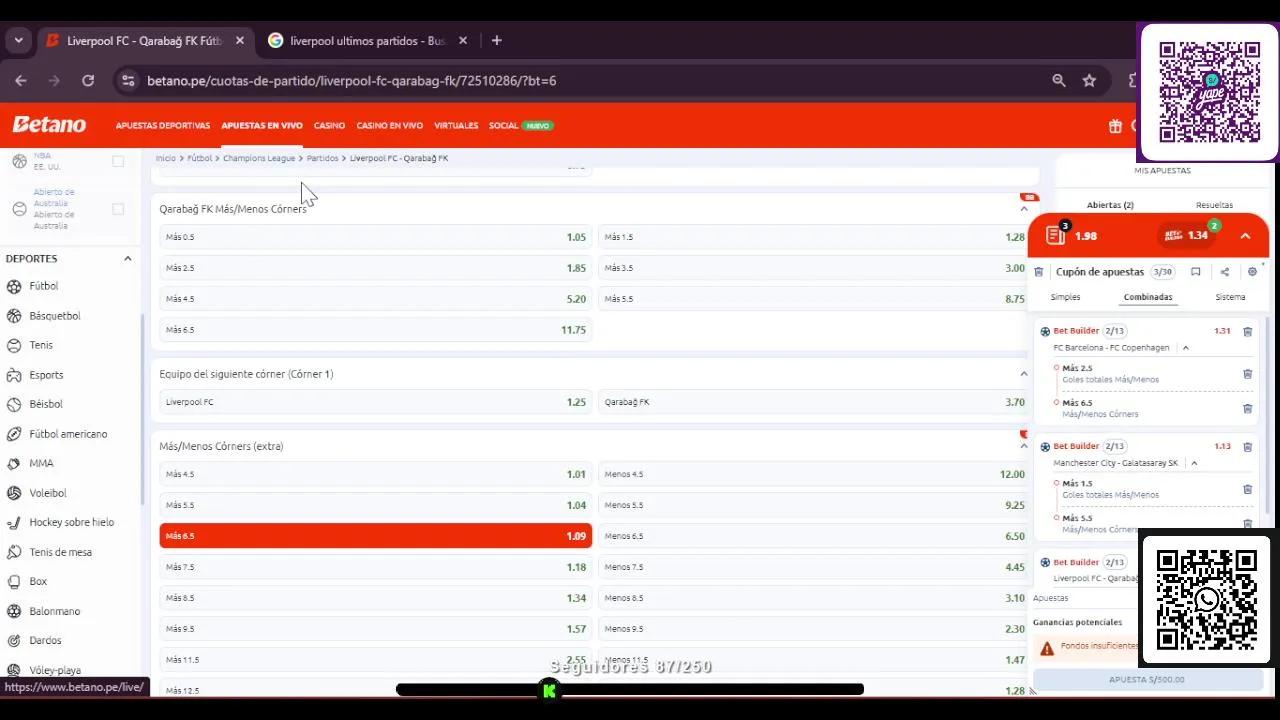
Task: Go to VIRTUALES section
Action: tap(456, 126)
